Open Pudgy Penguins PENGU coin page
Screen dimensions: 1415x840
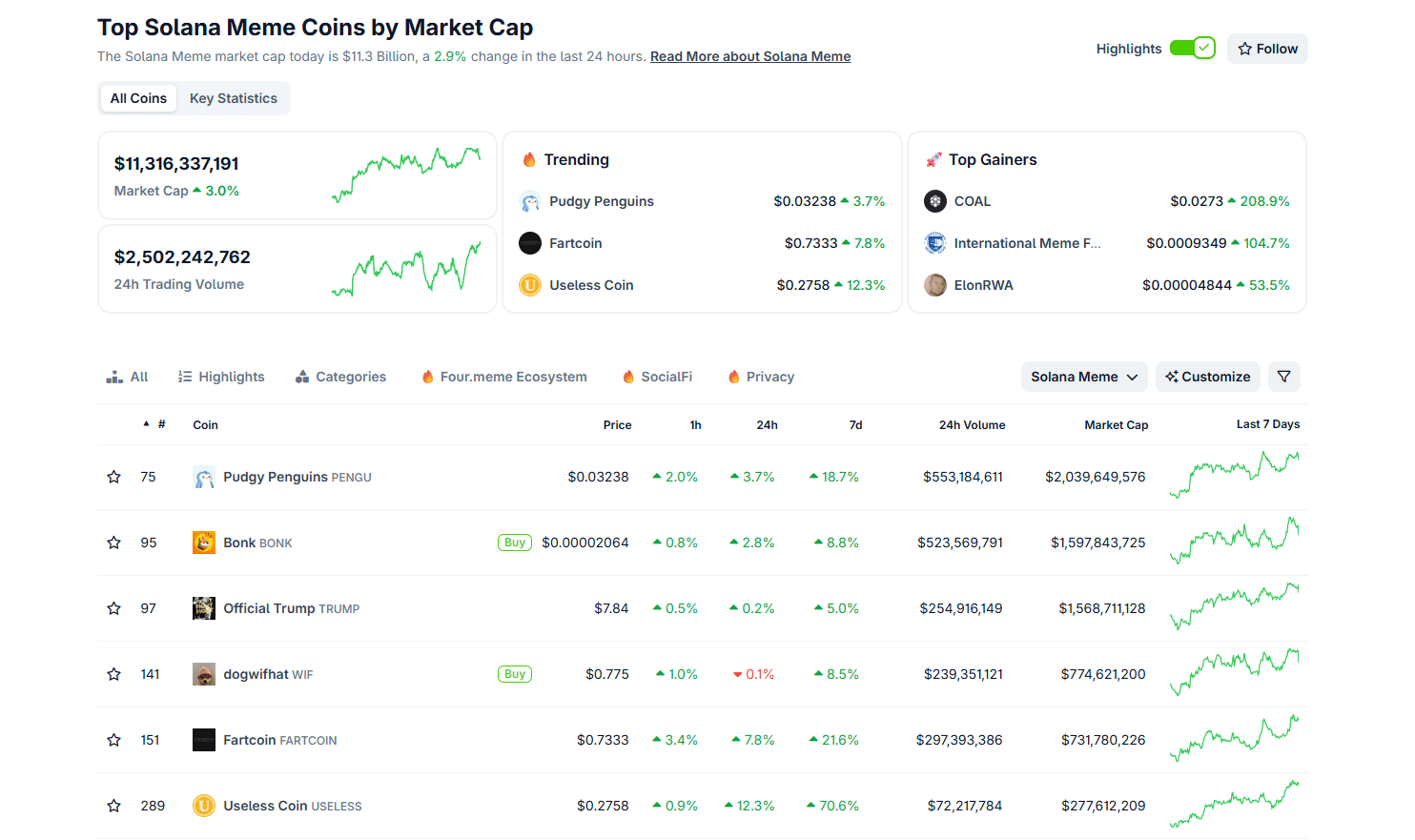tap(297, 477)
